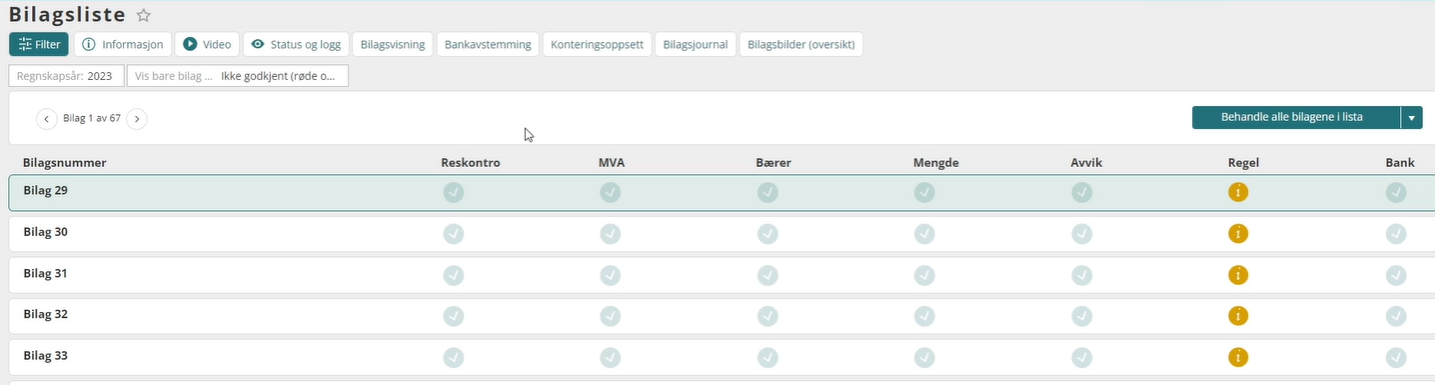Click the star favorite icon beside Bilagsliste
The height and width of the screenshot is (385, 1435).
click(x=144, y=15)
